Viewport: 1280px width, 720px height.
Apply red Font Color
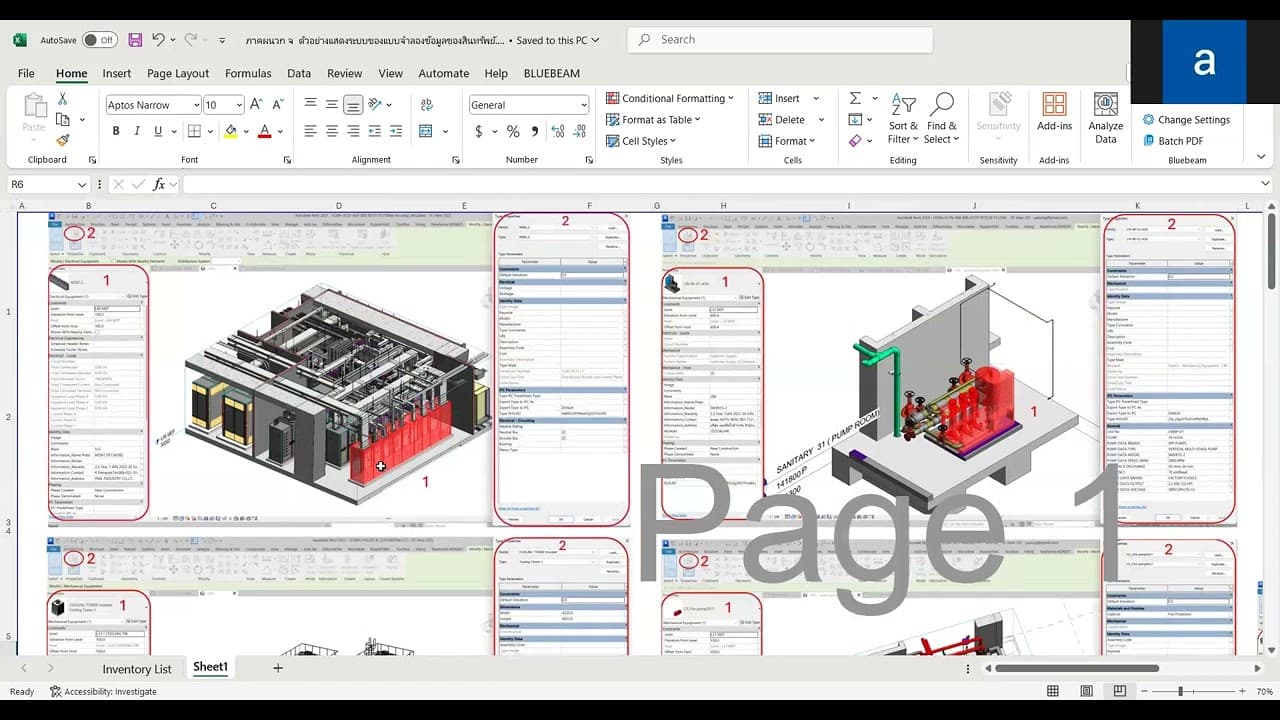[x=265, y=131]
